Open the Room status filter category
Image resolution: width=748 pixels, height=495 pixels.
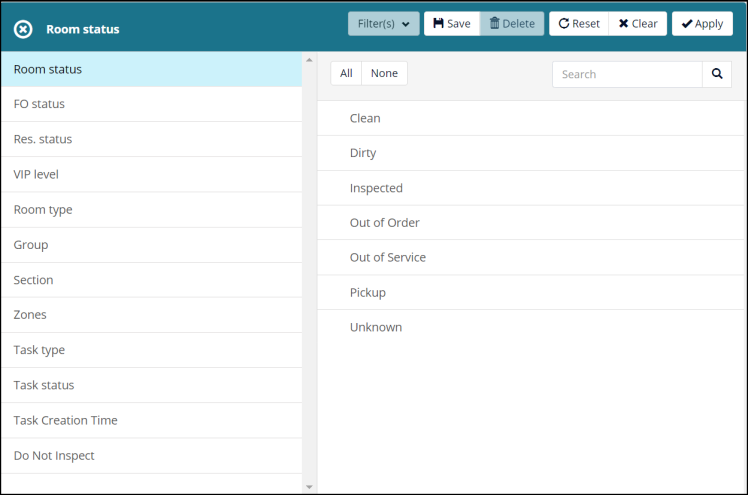pos(151,69)
